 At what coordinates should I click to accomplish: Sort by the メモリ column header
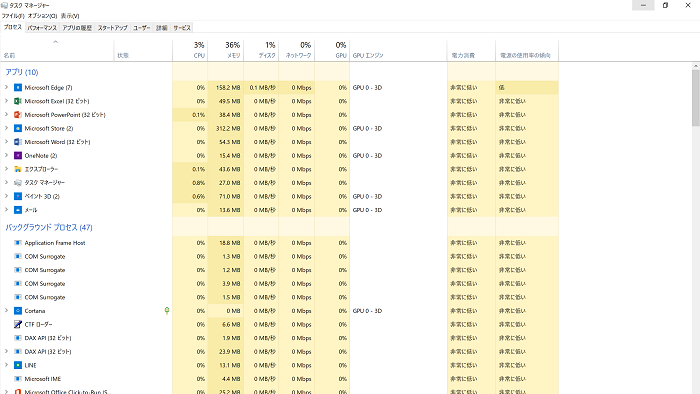point(225,50)
